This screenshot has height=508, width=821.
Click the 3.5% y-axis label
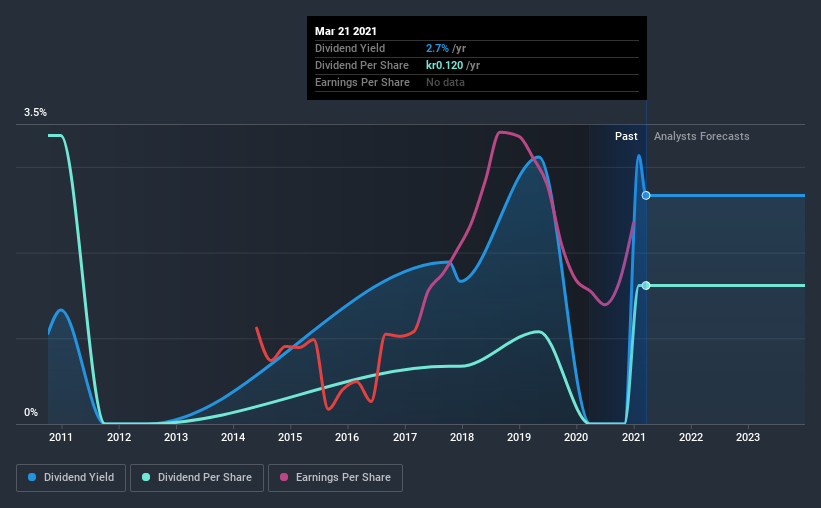point(35,113)
